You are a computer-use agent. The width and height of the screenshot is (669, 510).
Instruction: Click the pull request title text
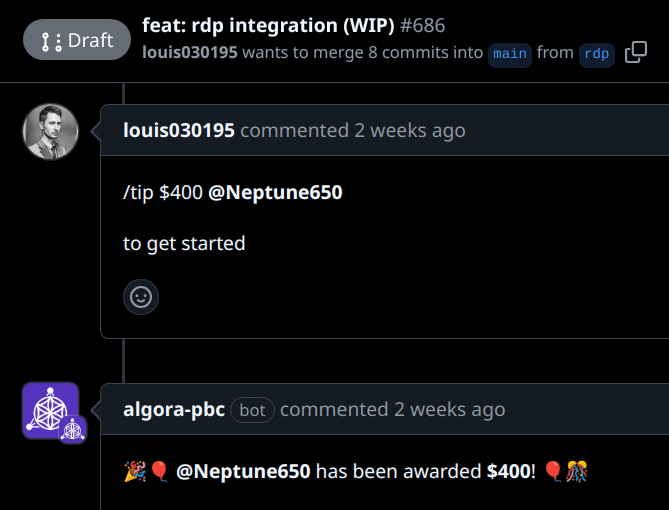coord(268,26)
